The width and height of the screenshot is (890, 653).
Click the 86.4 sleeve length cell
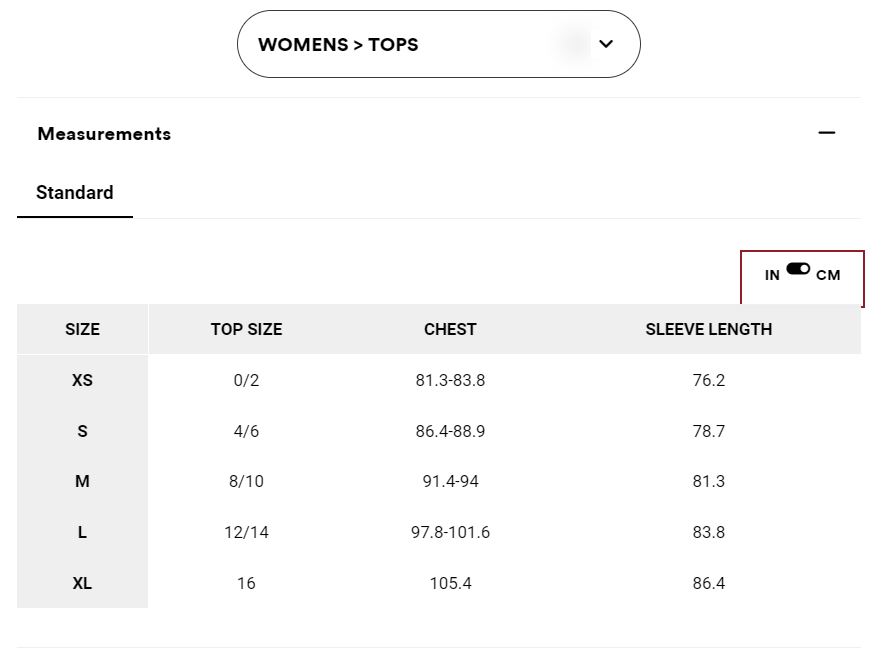[x=708, y=583]
